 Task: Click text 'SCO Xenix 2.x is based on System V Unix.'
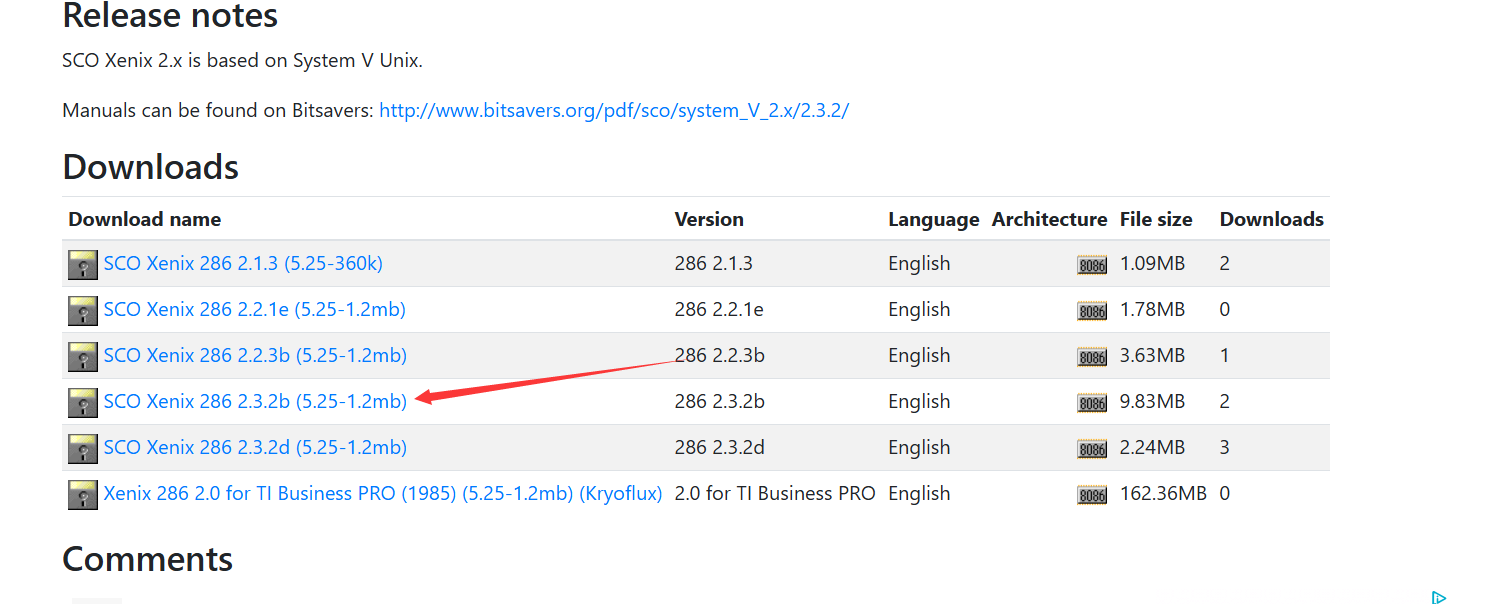242,60
